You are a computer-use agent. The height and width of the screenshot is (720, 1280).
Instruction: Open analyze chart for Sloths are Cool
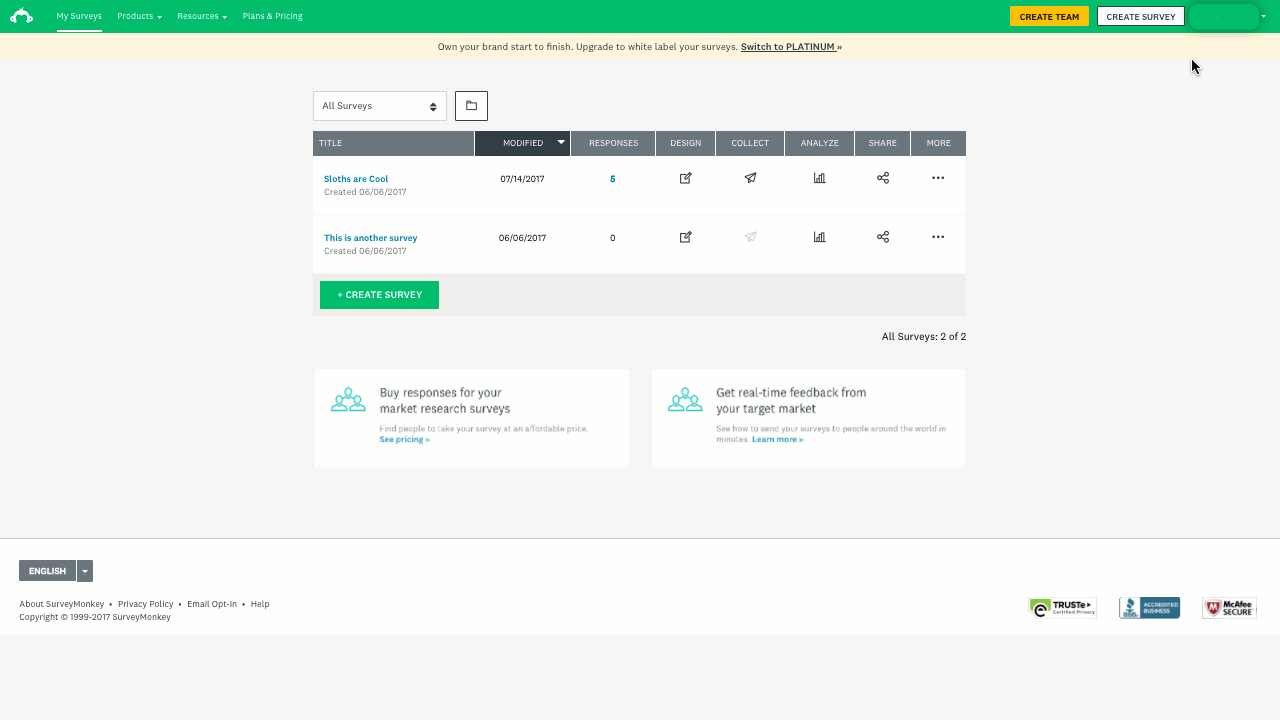[819, 178]
